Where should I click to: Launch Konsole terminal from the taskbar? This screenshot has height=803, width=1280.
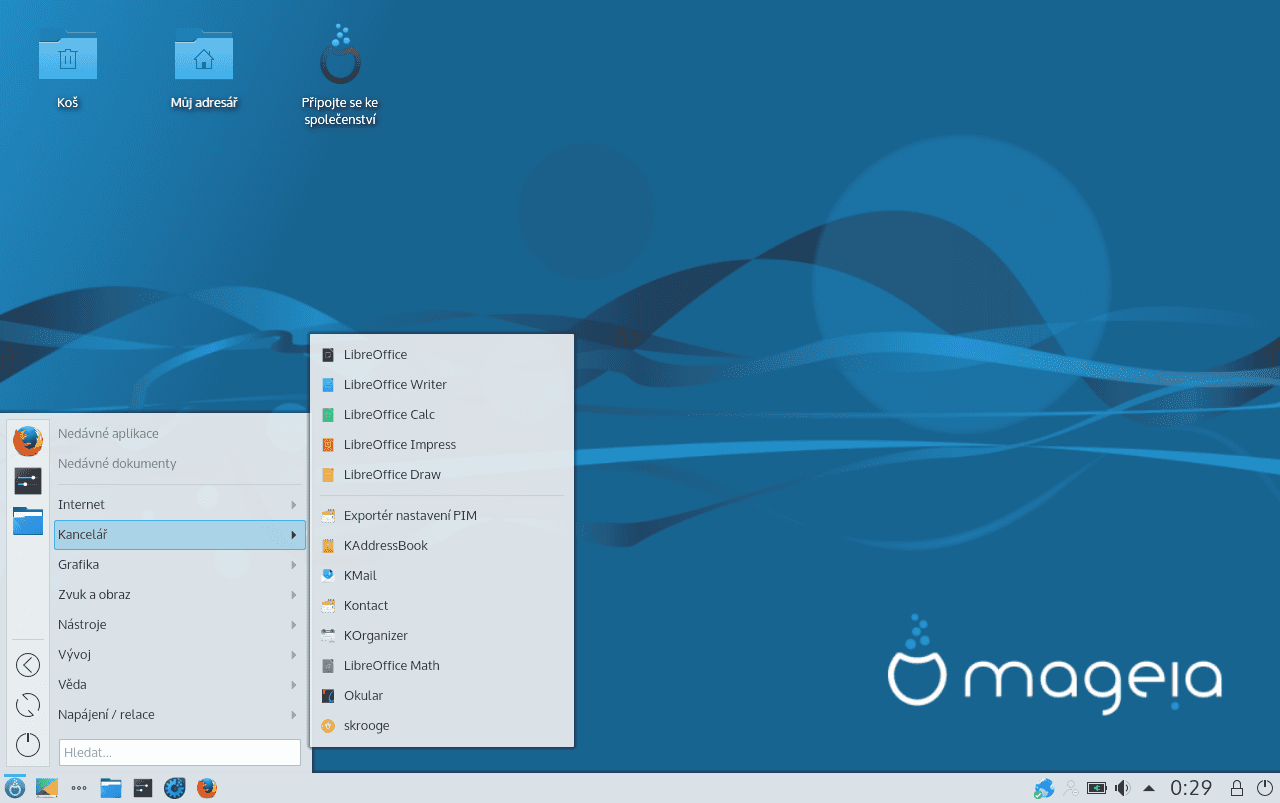pyautogui.click(x=142, y=788)
